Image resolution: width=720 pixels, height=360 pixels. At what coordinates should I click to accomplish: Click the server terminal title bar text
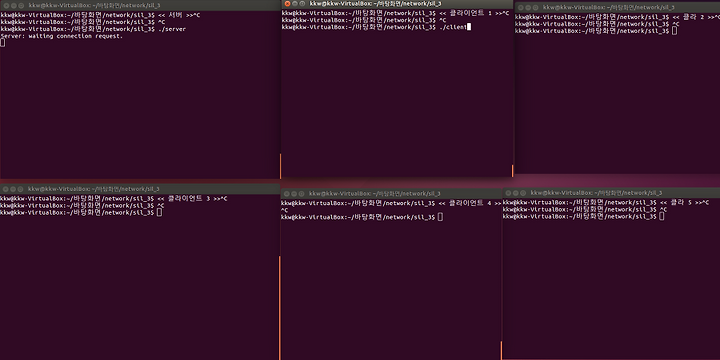tap(94, 6)
